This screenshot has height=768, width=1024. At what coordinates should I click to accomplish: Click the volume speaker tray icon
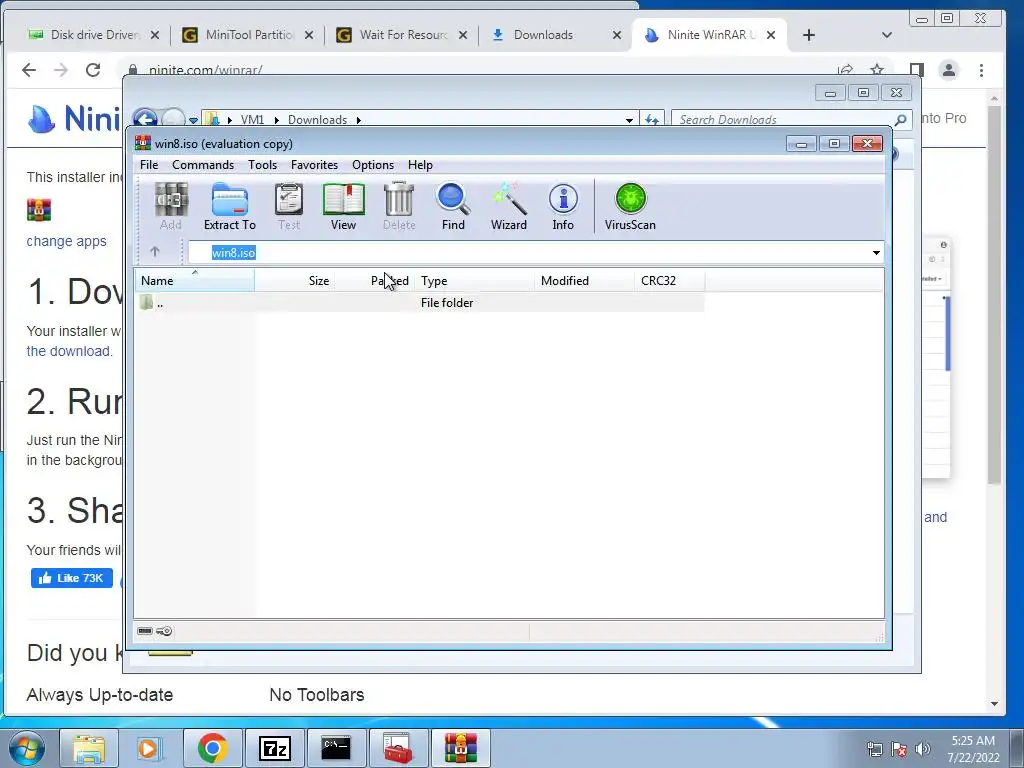923,749
